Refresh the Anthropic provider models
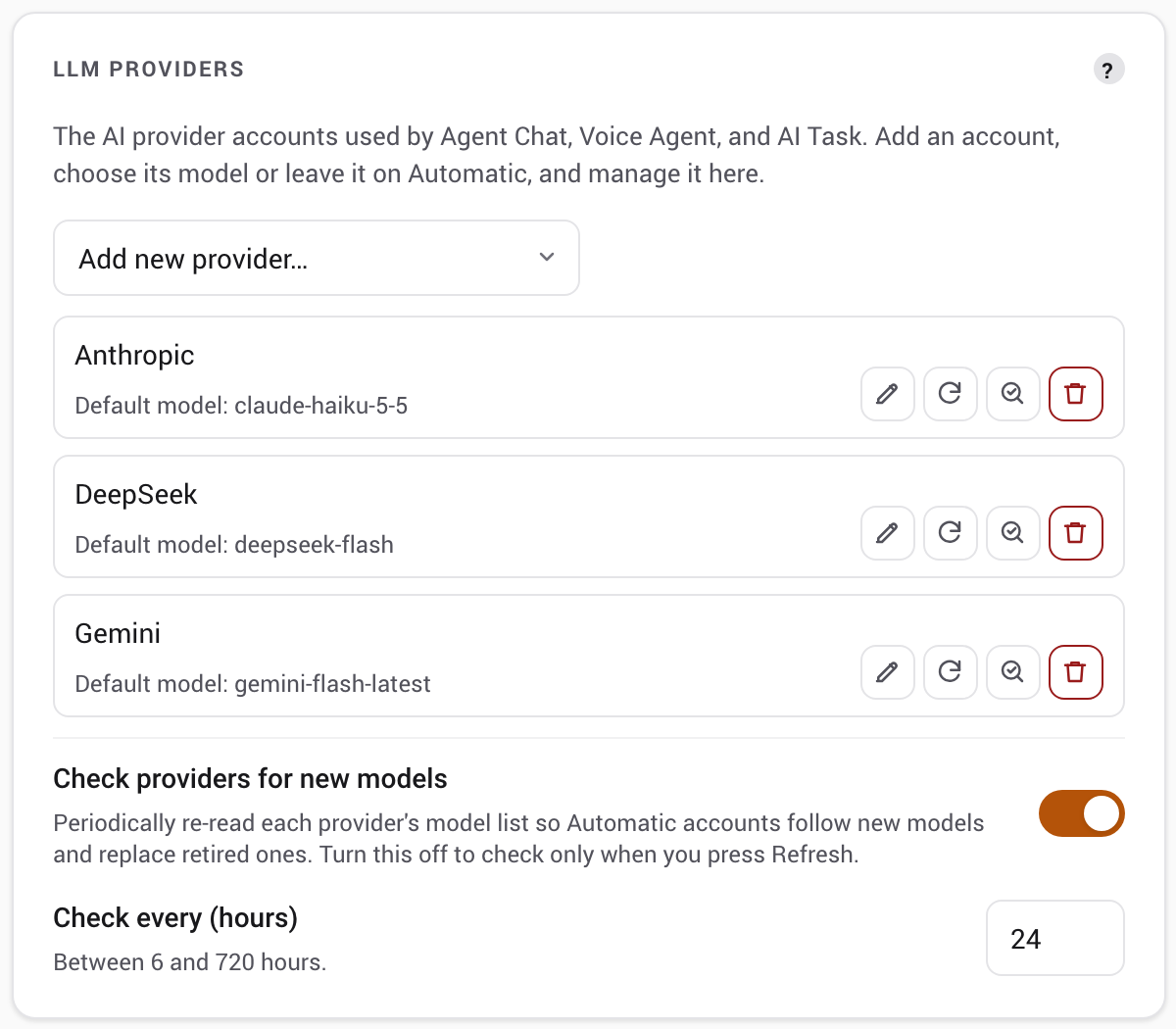The image size is (1176, 1029). tap(951, 394)
